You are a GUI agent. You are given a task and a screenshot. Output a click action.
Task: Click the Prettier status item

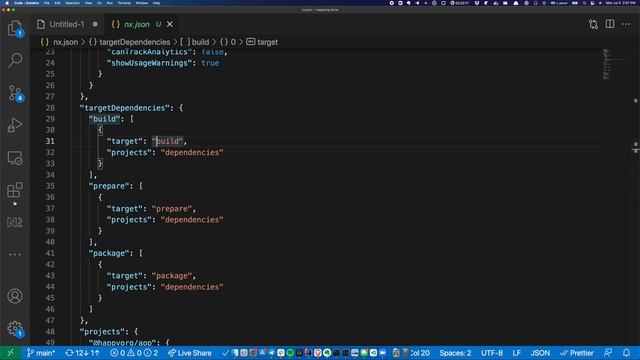pyautogui.click(x=576, y=353)
